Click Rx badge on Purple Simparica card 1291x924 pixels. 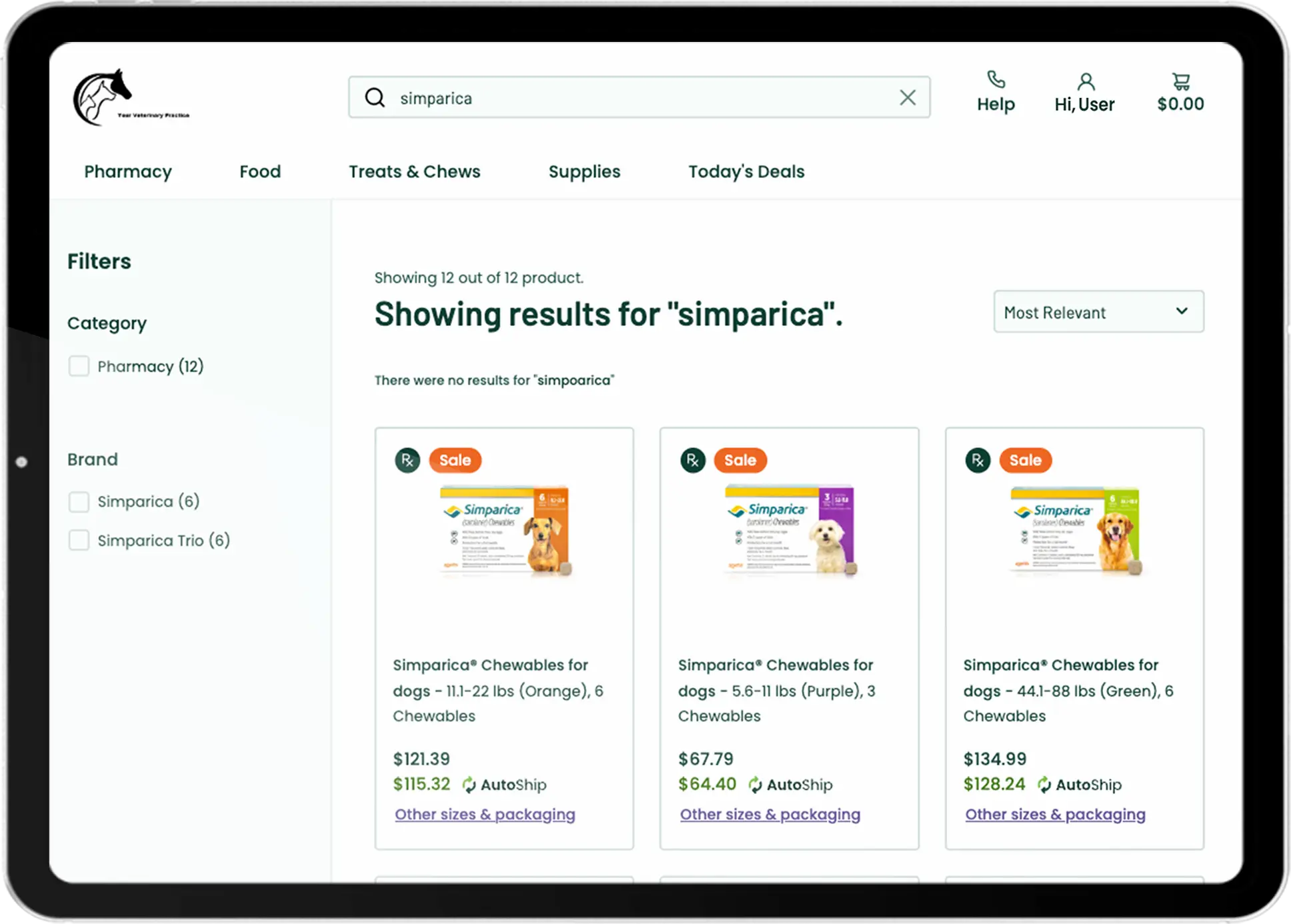pyautogui.click(x=693, y=460)
